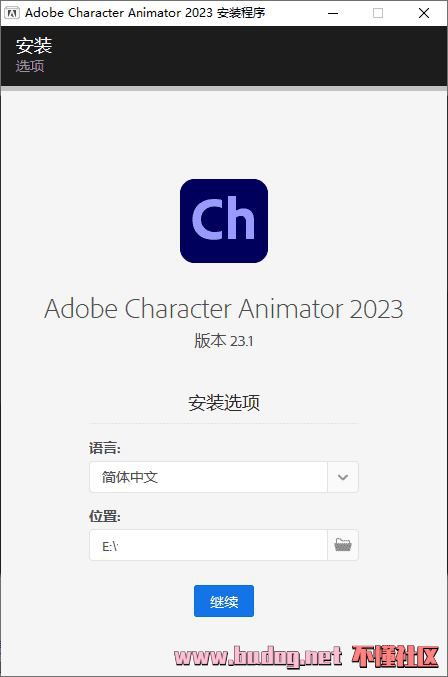
Task: Click the Adobe Character Animator 2023 product name
Action: click(224, 309)
